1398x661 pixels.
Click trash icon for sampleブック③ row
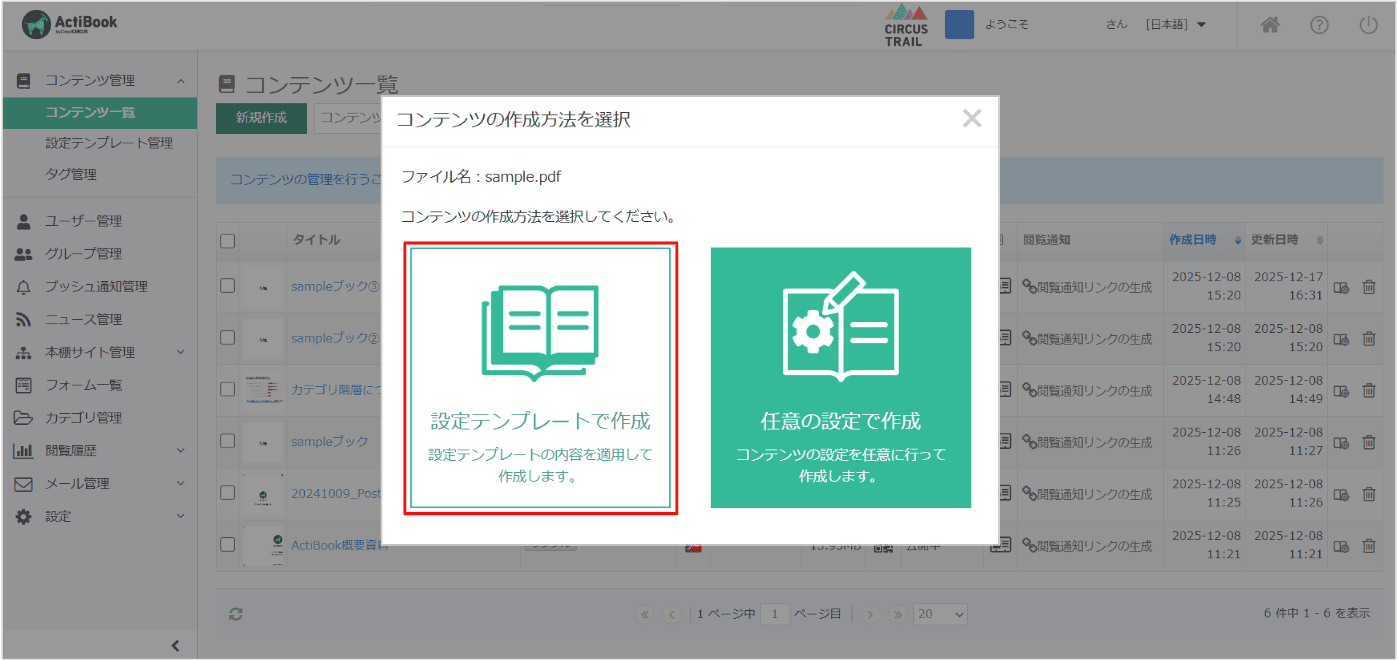(1369, 286)
